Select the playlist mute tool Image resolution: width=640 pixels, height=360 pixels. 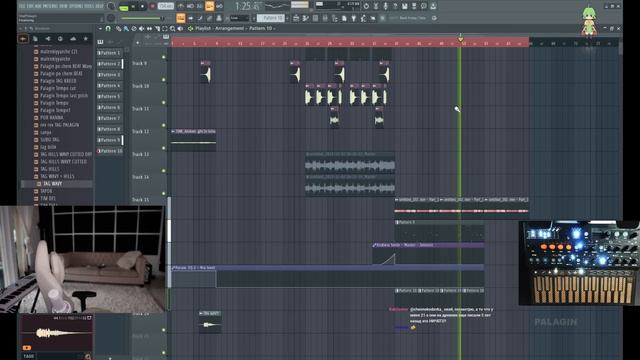[142, 29]
